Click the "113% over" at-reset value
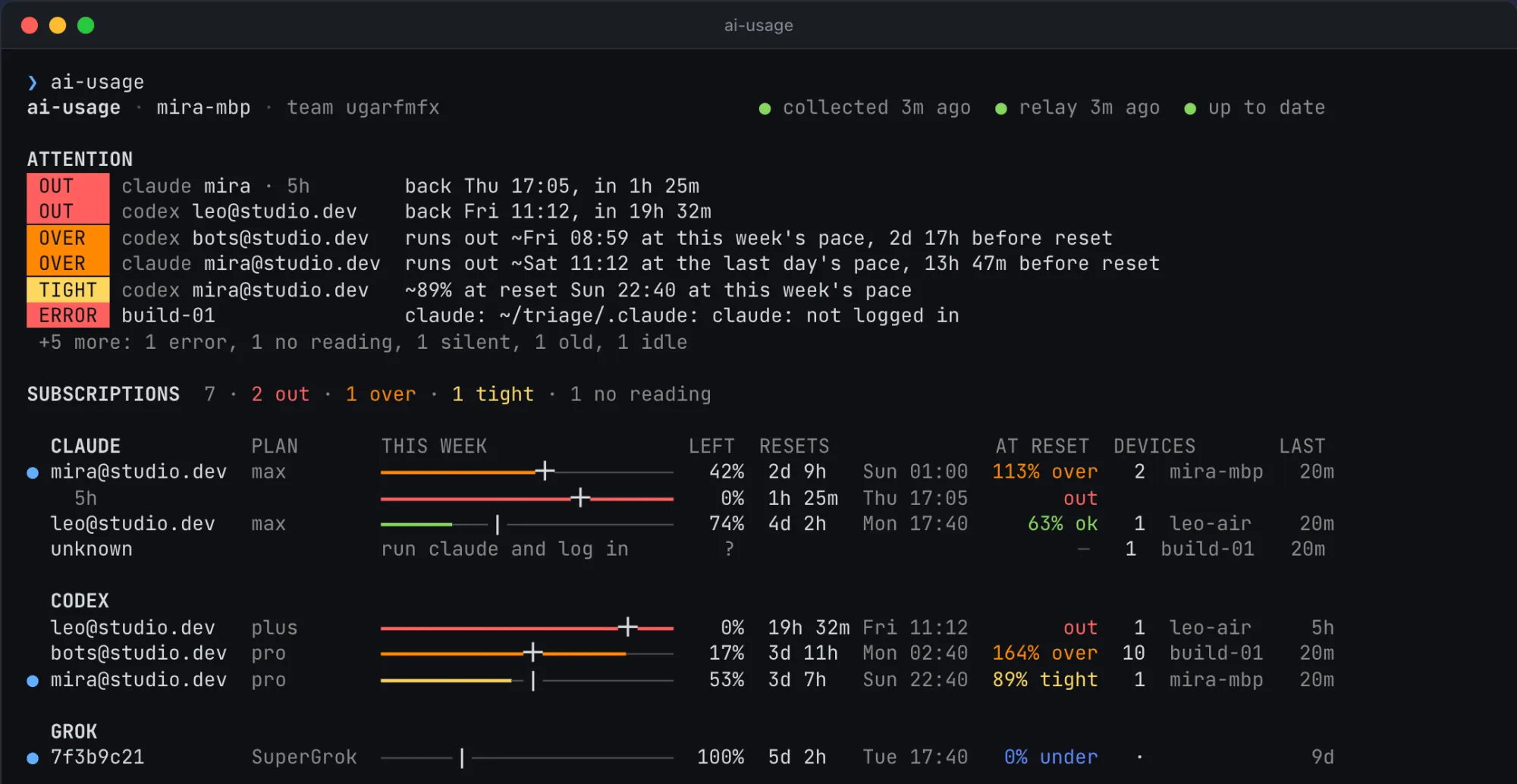Viewport: 1517px width, 784px height. [x=1045, y=472]
